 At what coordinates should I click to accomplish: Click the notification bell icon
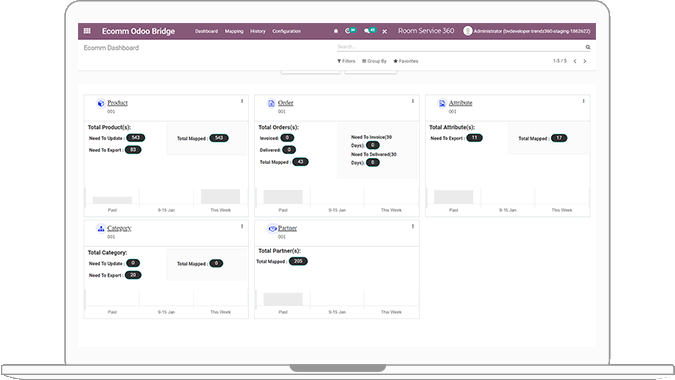pyautogui.click(x=336, y=31)
